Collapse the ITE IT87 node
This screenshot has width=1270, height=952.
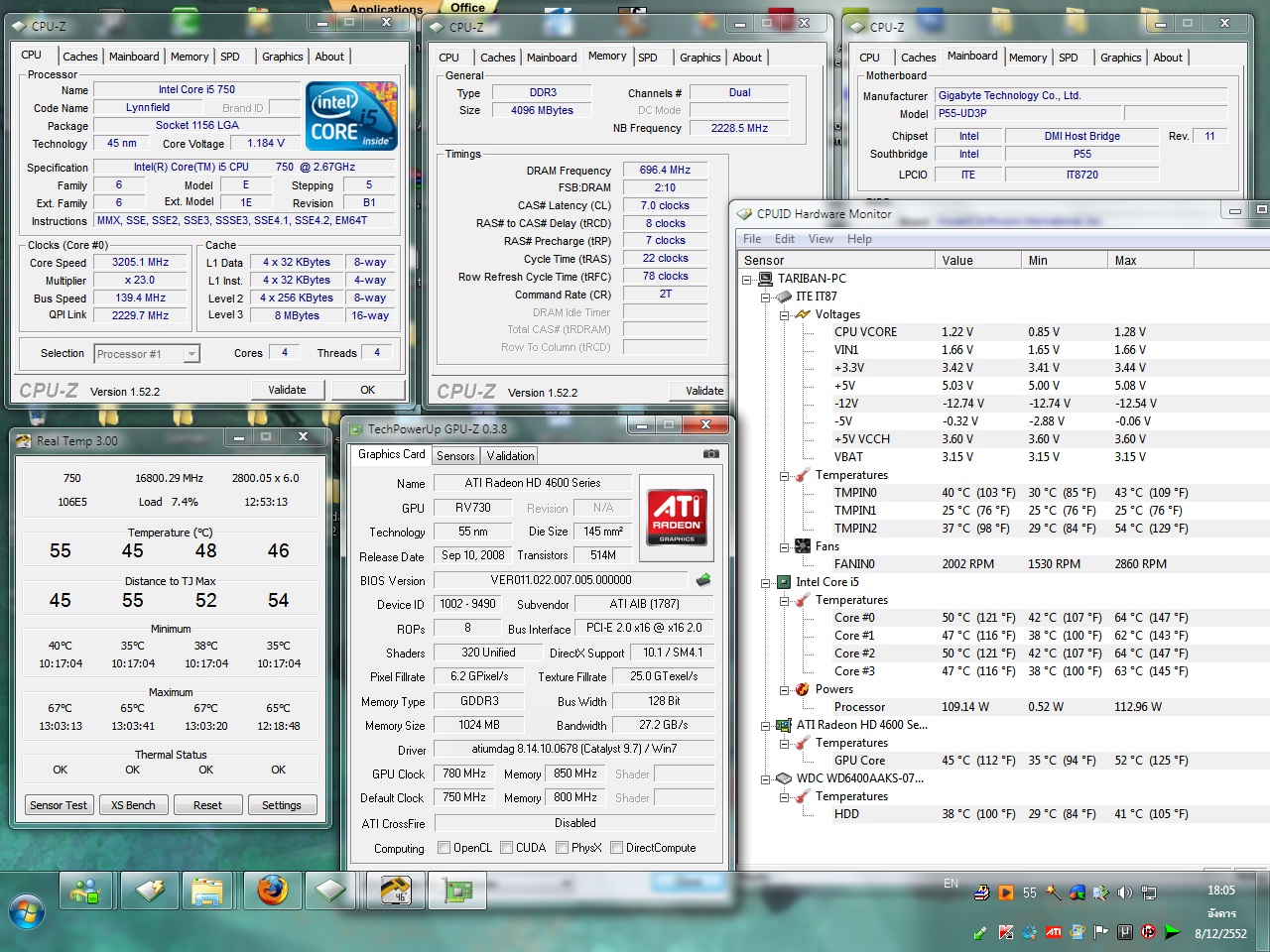pyautogui.click(x=766, y=297)
